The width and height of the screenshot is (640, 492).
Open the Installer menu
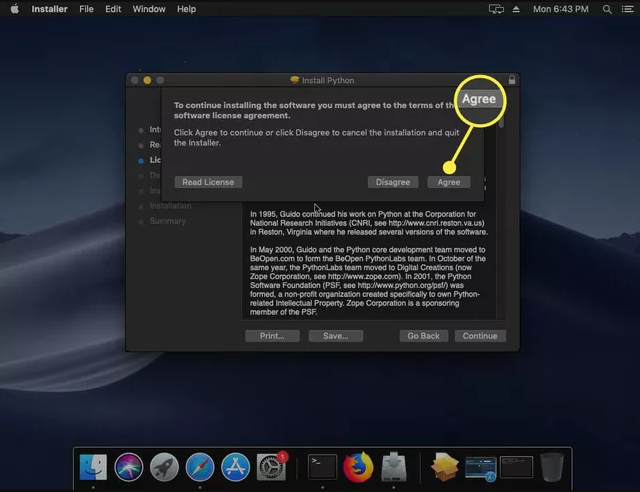[x=49, y=9]
